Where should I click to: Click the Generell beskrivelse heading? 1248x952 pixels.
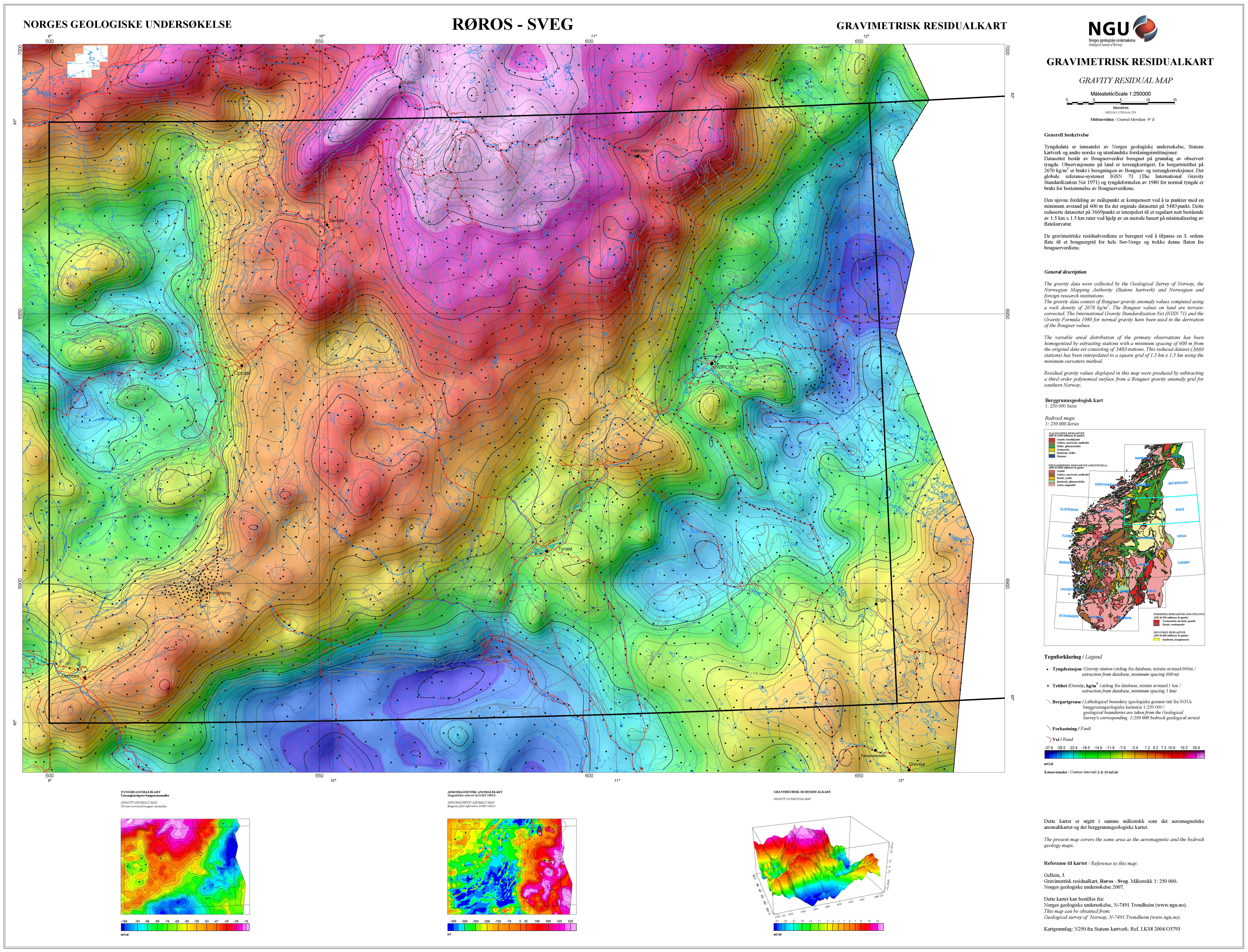pyautogui.click(x=1067, y=135)
